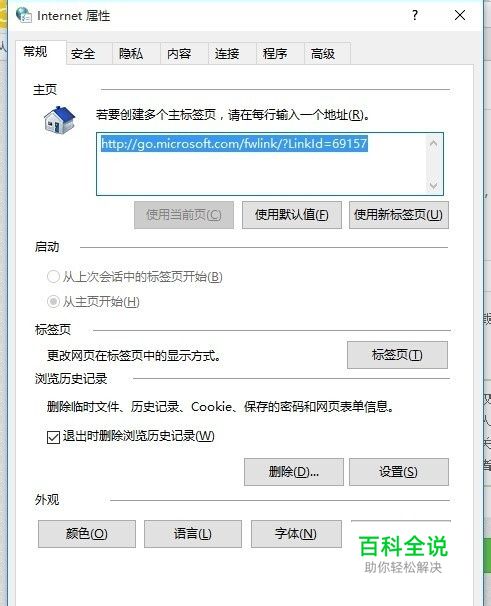The width and height of the screenshot is (491, 606).
Task: Click the Internet Properties globe icon in title bar
Action: (x=24, y=15)
